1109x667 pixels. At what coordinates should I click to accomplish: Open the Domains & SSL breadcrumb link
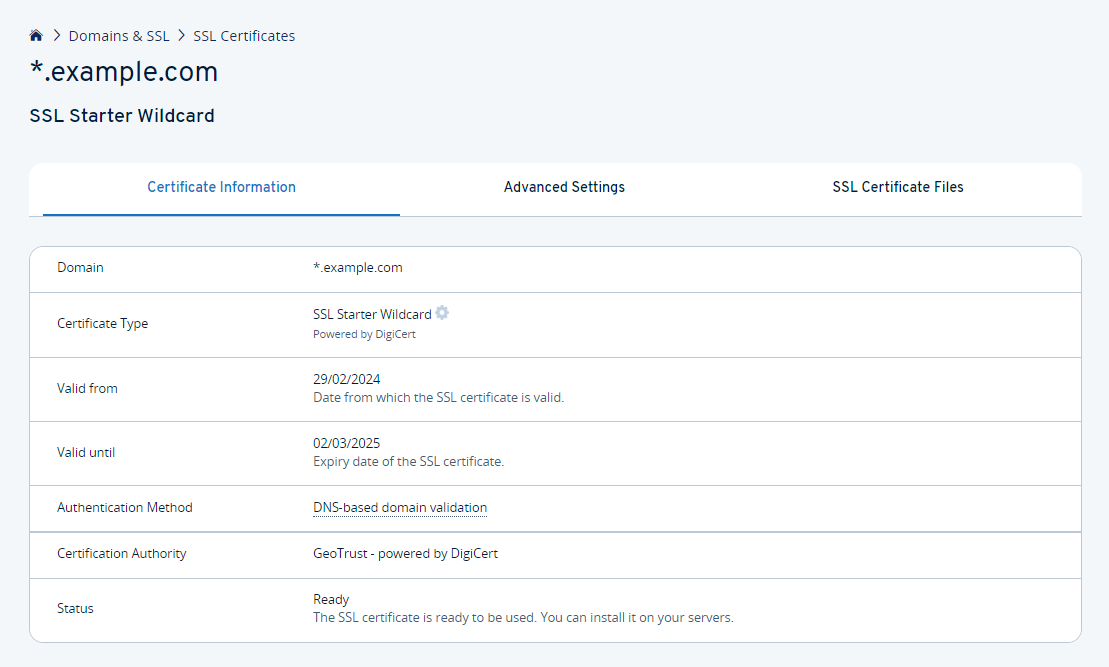[x=119, y=36]
